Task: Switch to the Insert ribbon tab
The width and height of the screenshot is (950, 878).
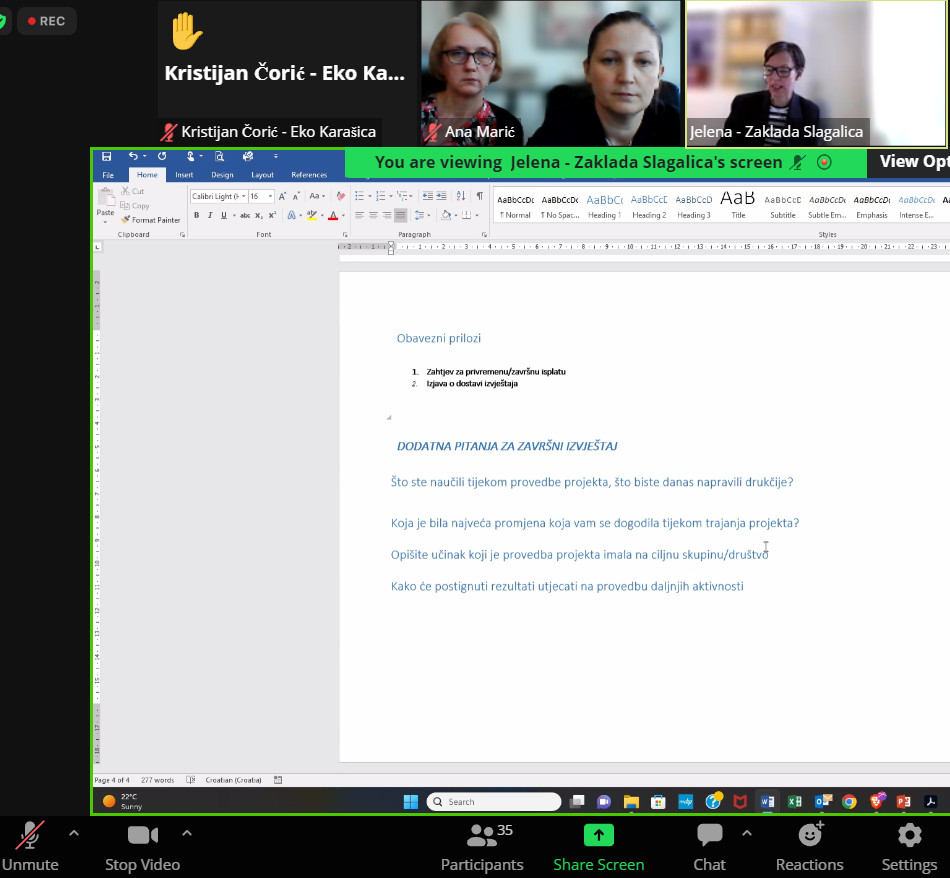Action: 184,175
